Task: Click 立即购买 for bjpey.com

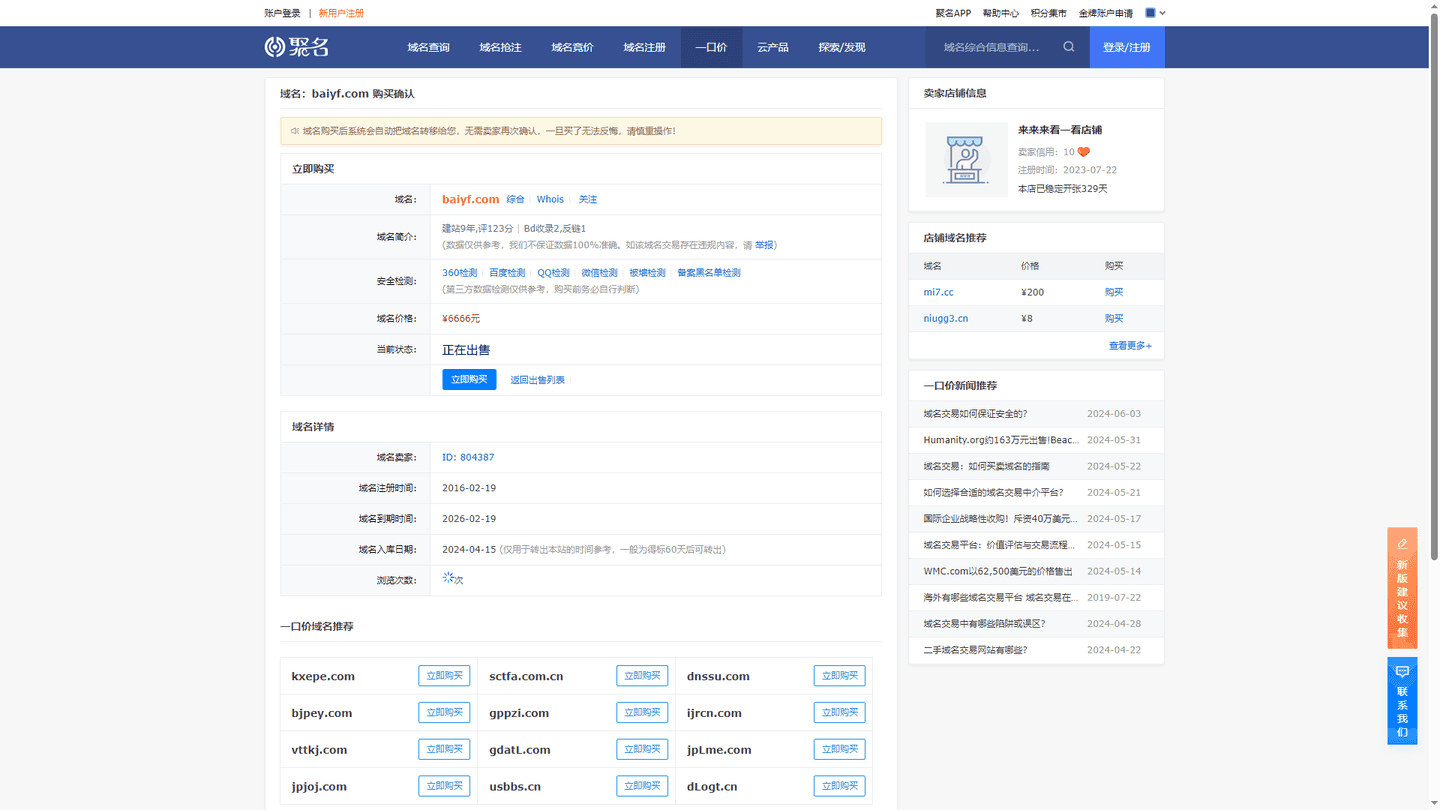Action: [444, 713]
